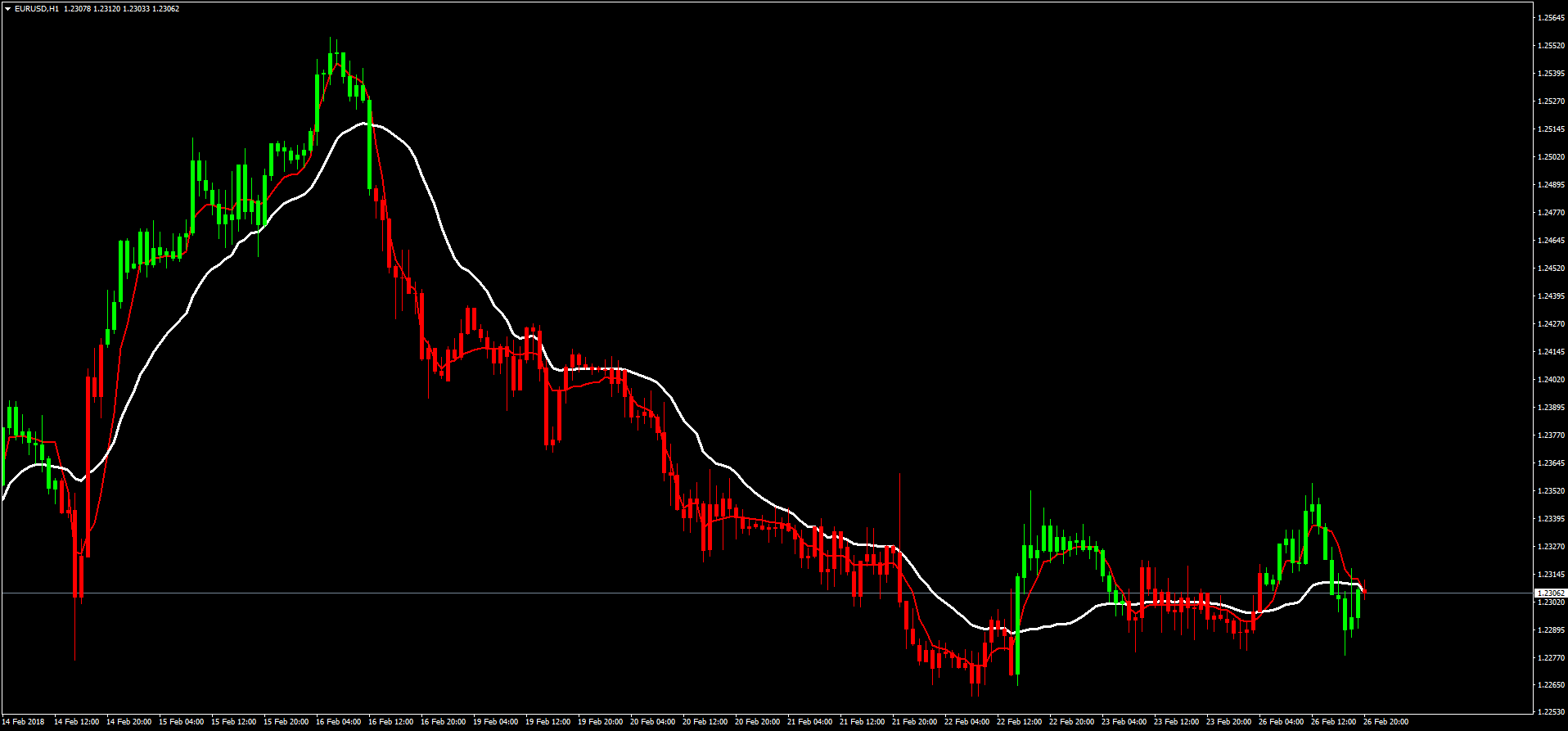Image resolution: width=1568 pixels, height=731 pixels.
Task: Click the 26 Feb 04:00 time label
Action: point(1281,722)
